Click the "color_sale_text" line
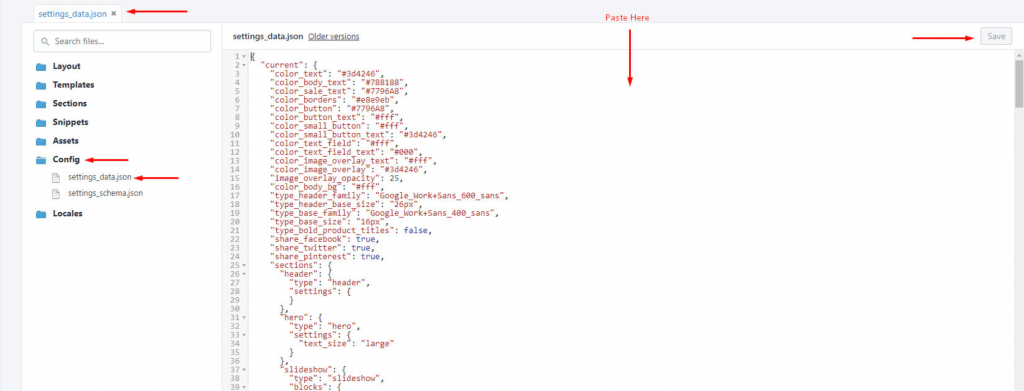This screenshot has height=391, width=1024. click(x=339, y=91)
